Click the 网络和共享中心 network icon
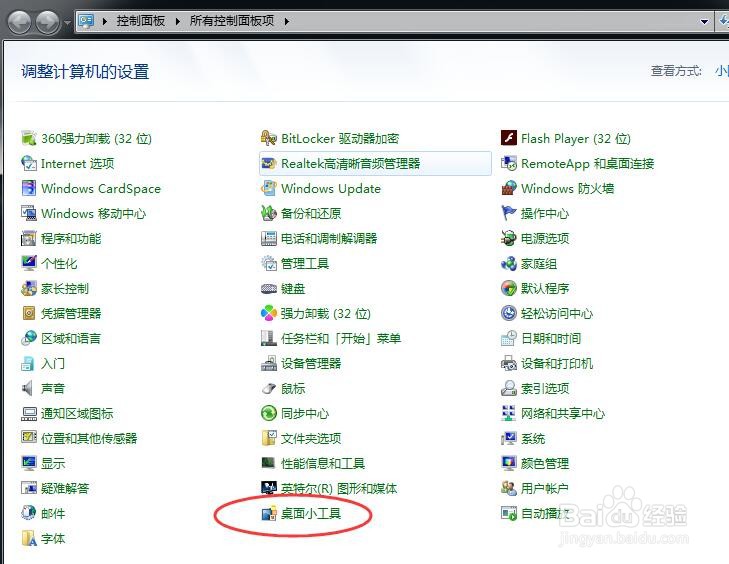This screenshot has height=564, width=729. point(509,413)
